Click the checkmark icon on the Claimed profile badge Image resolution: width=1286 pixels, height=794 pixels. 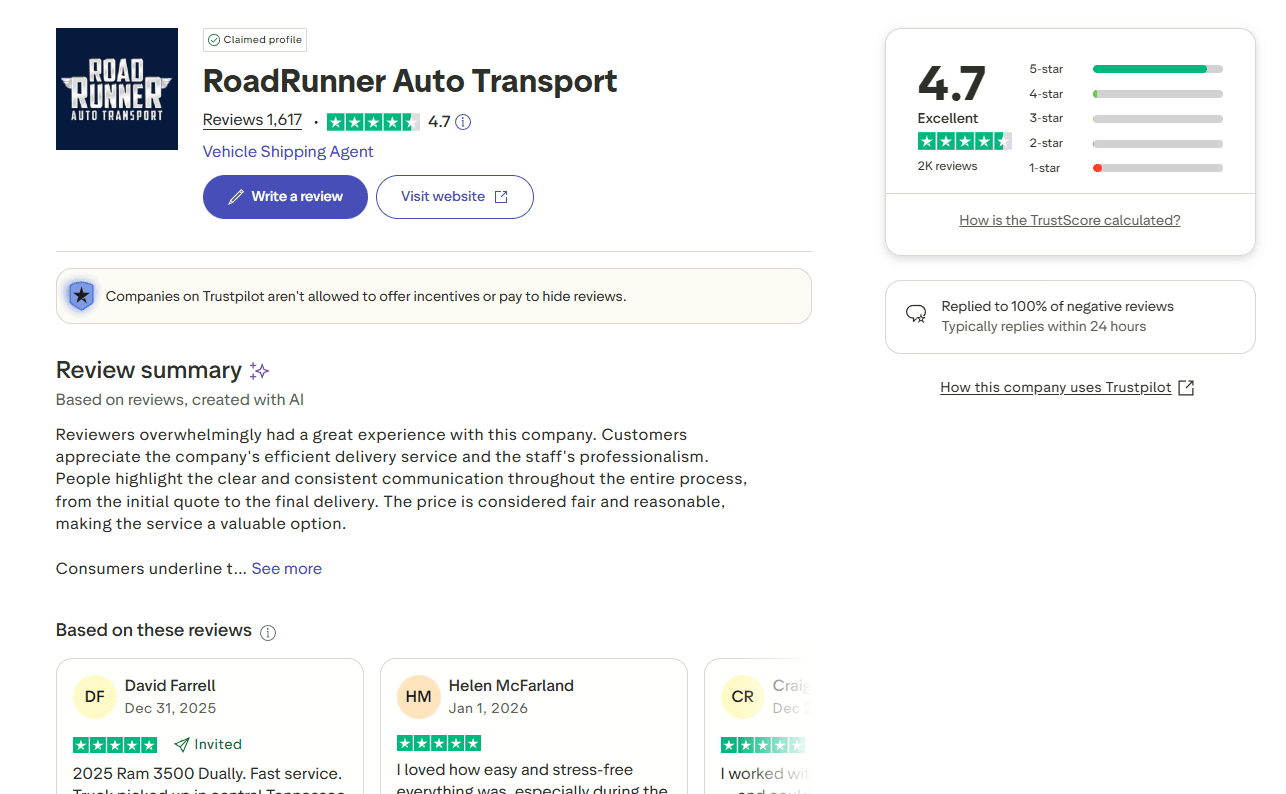tap(214, 40)
